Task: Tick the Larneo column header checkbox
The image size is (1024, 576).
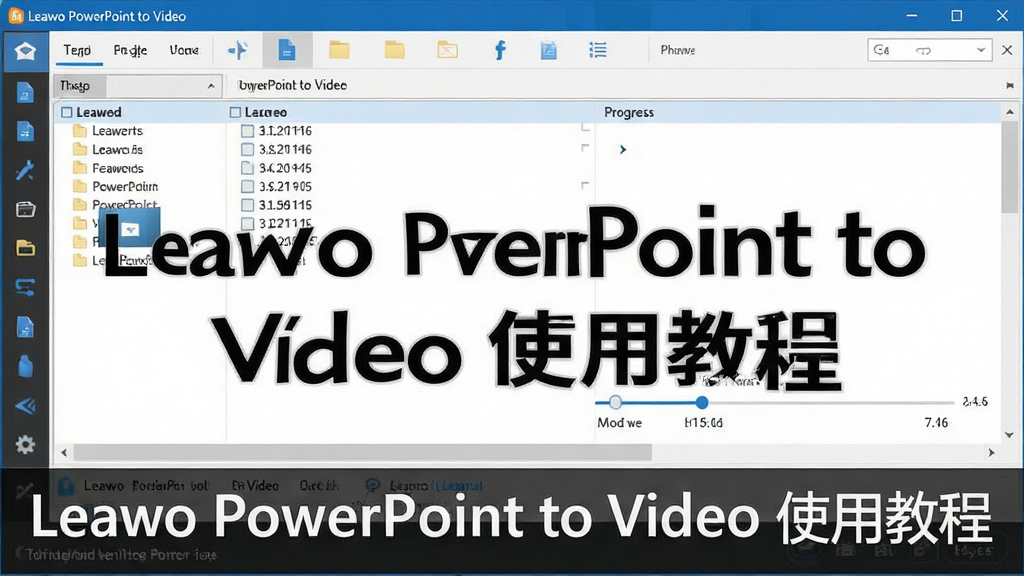Action: [235, 112]
